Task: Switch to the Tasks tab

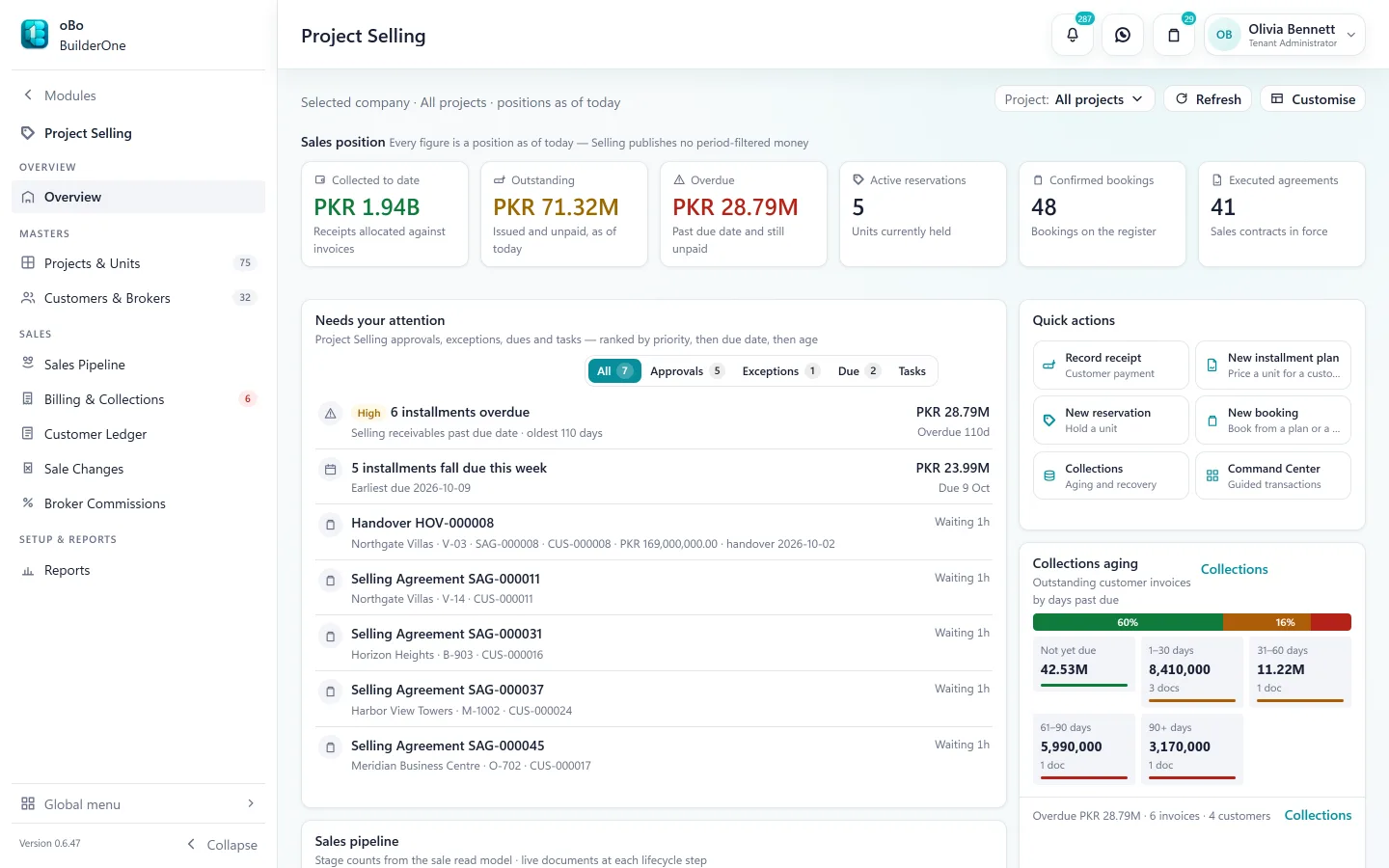Action: [912, 371]
